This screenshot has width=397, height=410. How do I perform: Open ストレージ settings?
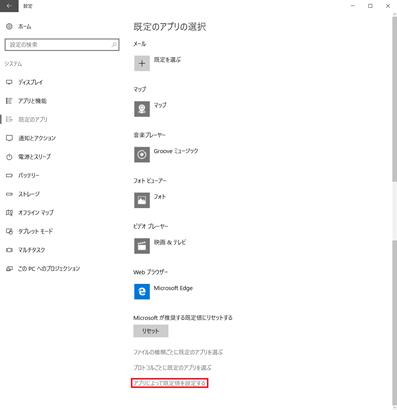[29, 194]
